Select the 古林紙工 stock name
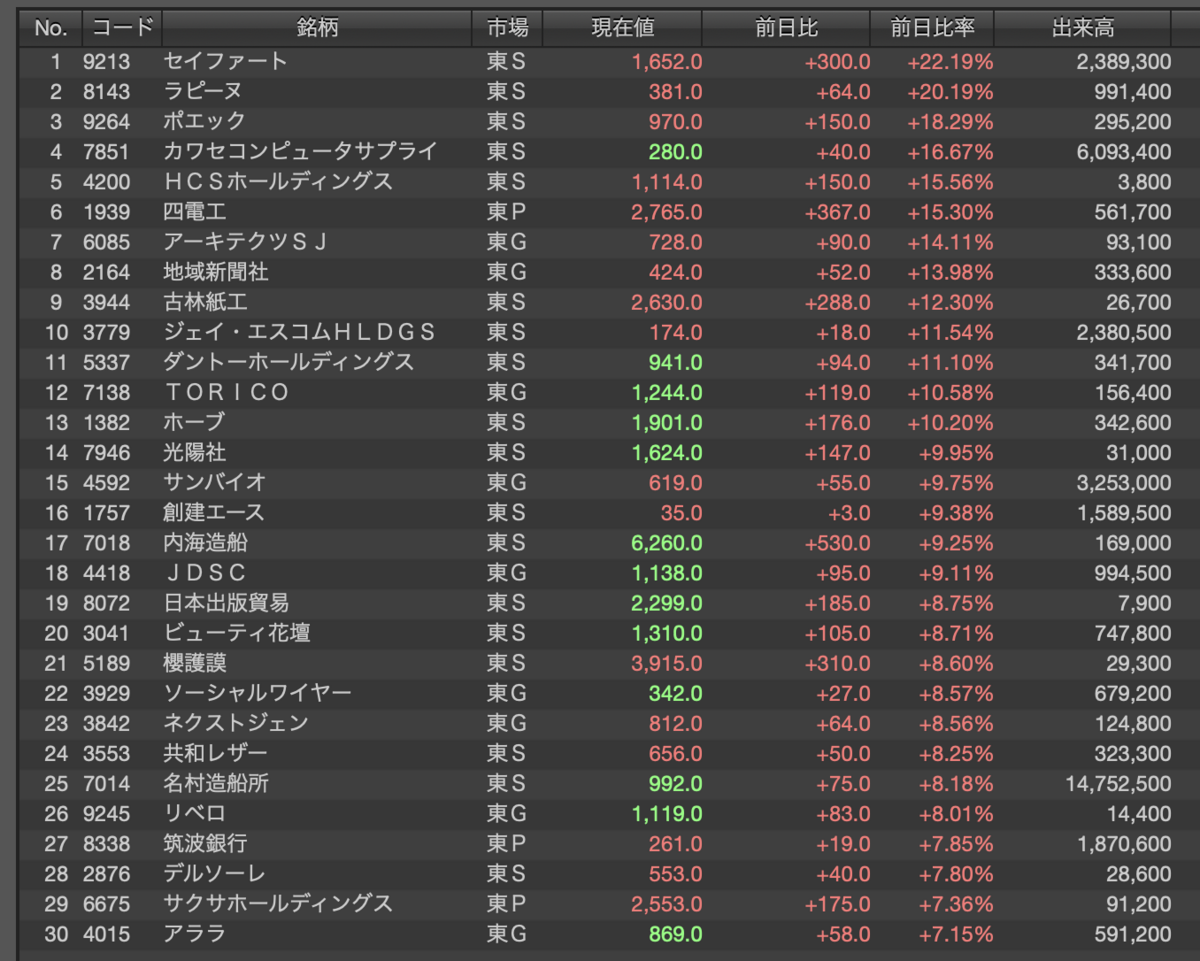 pos(205,302)
